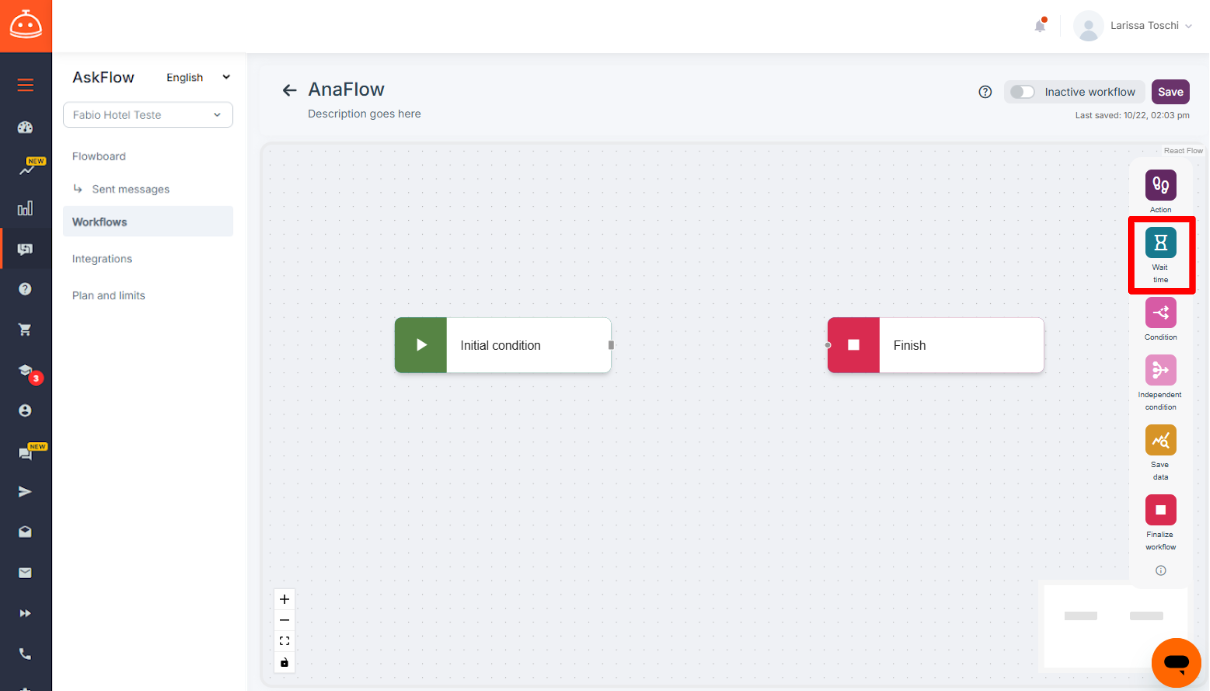Expand the hamburger sidebar menu
Image resolution: width=1210 pixels, height=691 pixels.
(x=25, y=85)
